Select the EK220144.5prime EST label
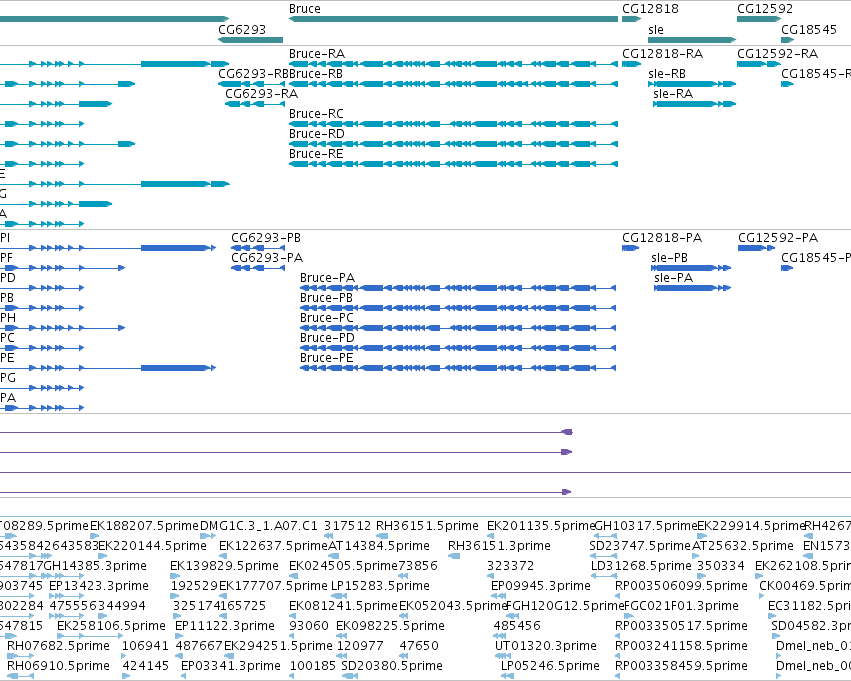The image size is (851, 681). (153, 546)
